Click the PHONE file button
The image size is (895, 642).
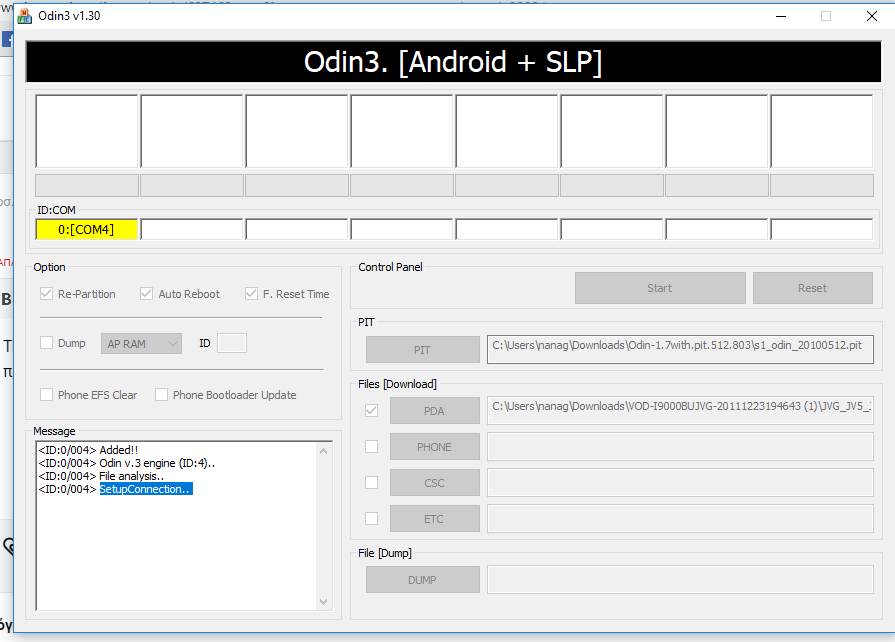(x=435, y=447)
